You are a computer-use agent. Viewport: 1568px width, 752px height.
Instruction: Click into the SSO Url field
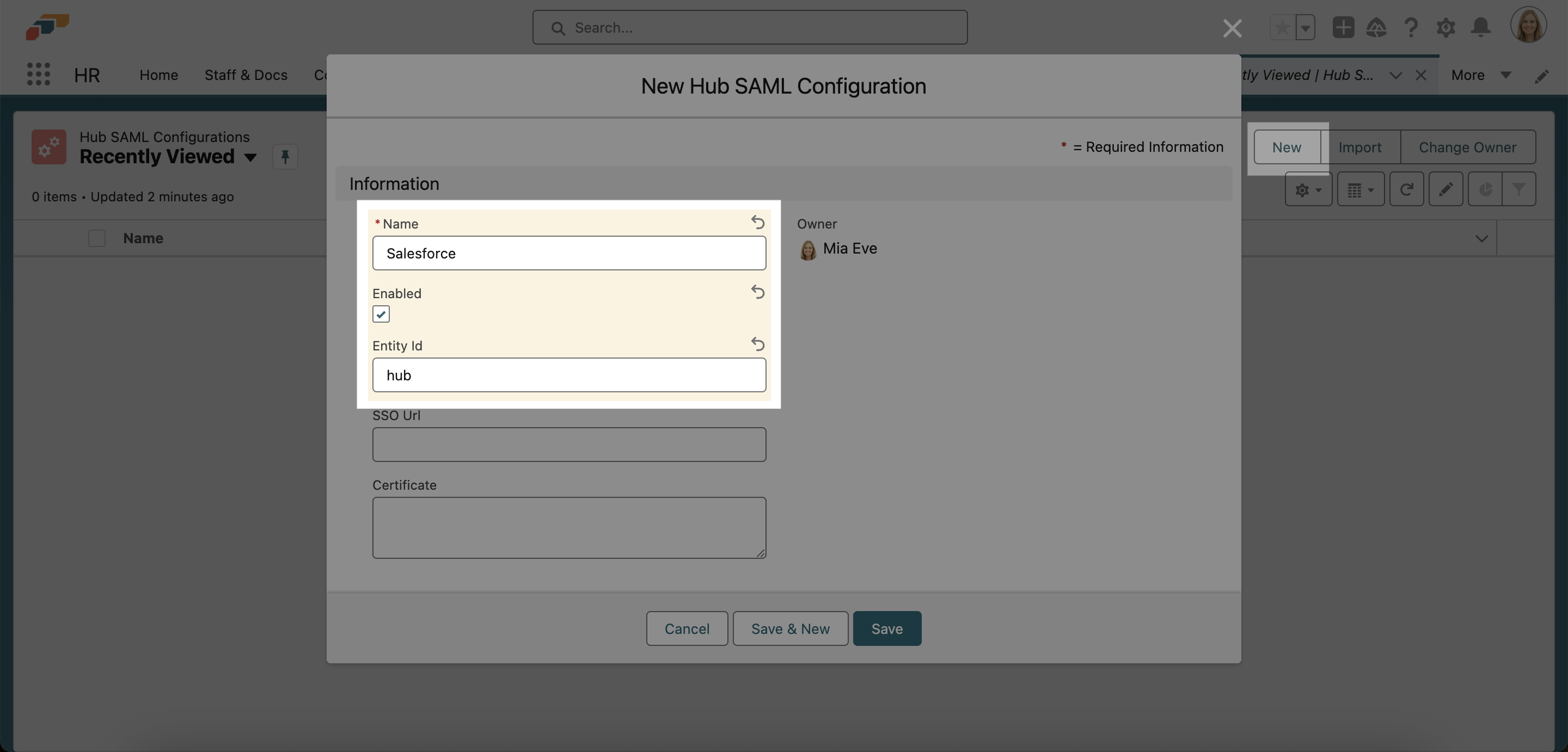pyautogui.click(x=568, y=444)
